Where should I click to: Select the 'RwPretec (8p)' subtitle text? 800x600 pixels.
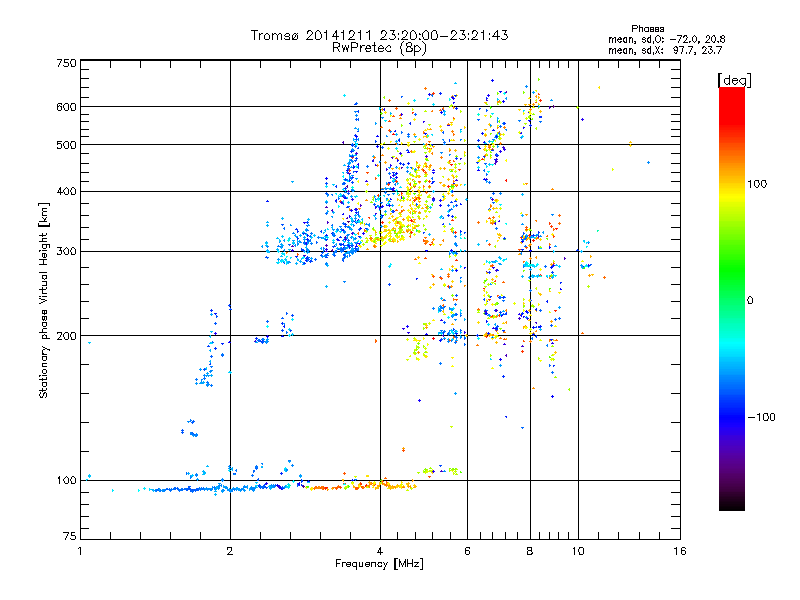[x=379, y=48]
